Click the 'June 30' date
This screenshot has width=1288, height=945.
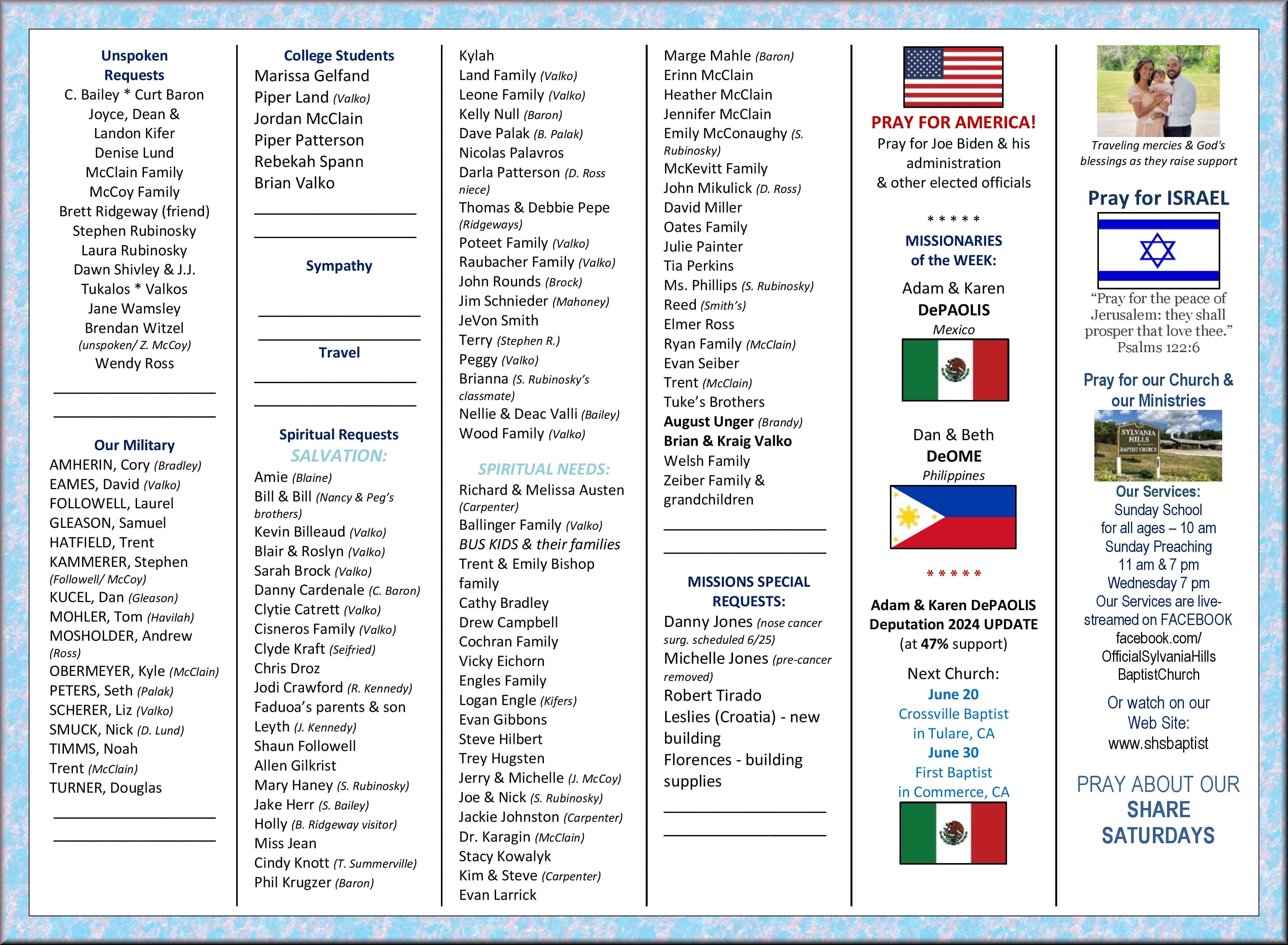pyautogui.click(x=953, y=753)
